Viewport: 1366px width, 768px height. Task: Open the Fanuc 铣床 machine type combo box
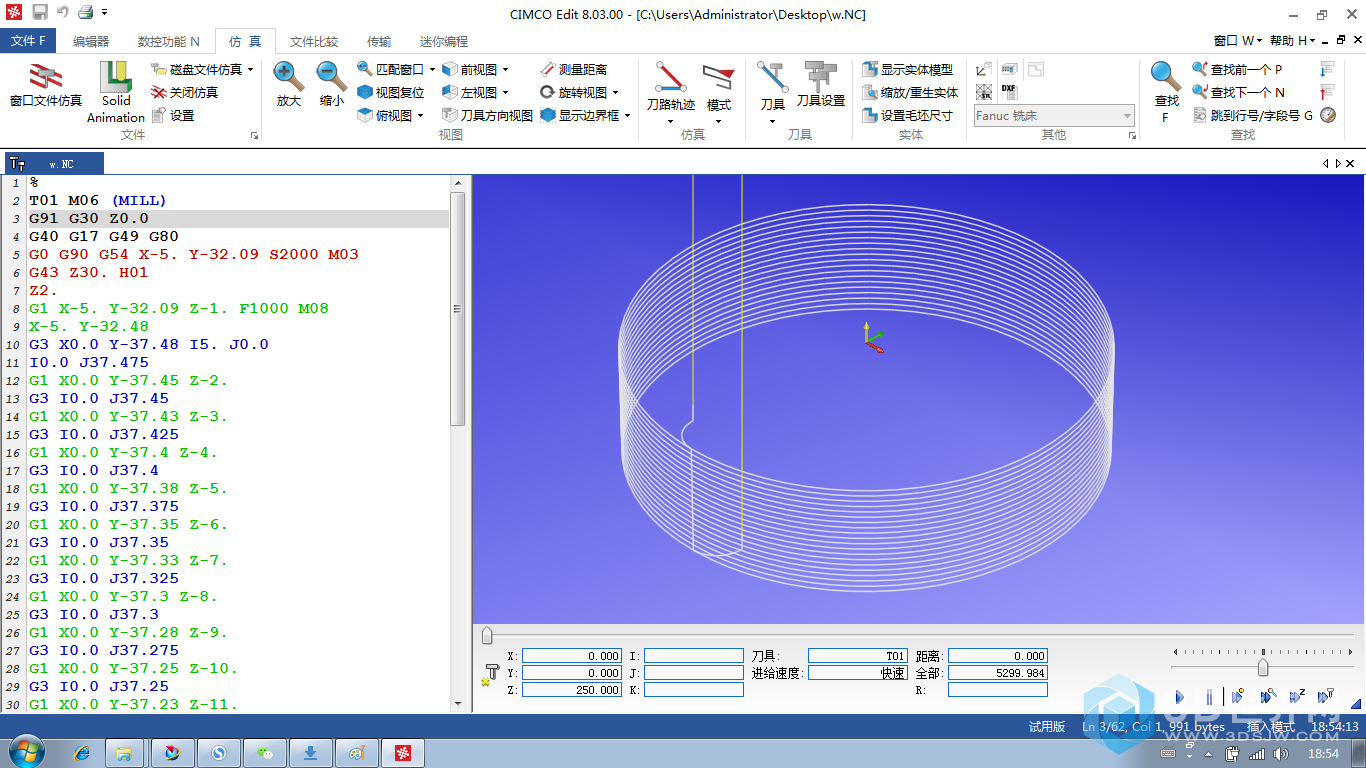(1054, 115)
